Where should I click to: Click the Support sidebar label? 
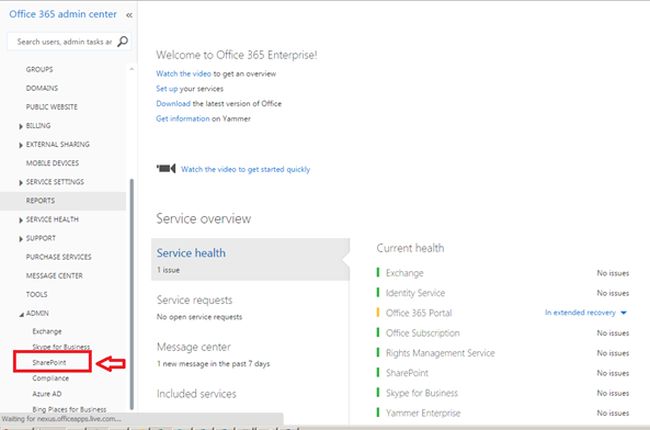coord(41,238)
